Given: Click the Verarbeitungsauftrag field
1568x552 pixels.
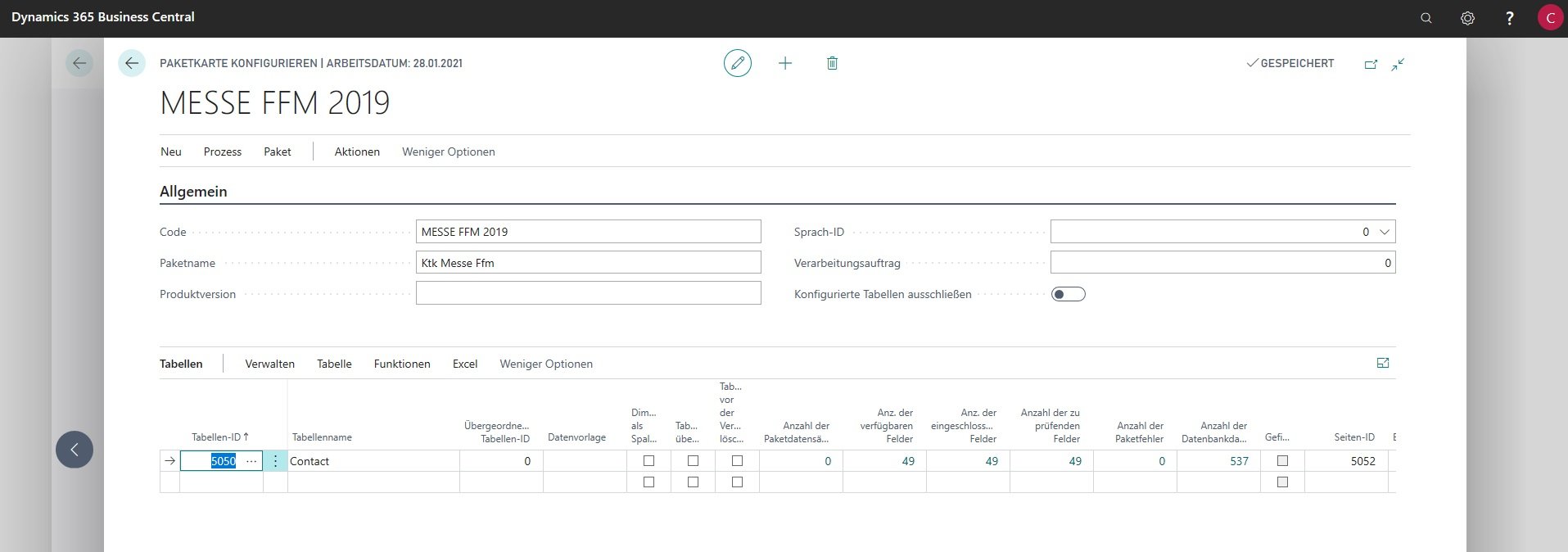Looking at the screenshot, I should click(1222, 263).
